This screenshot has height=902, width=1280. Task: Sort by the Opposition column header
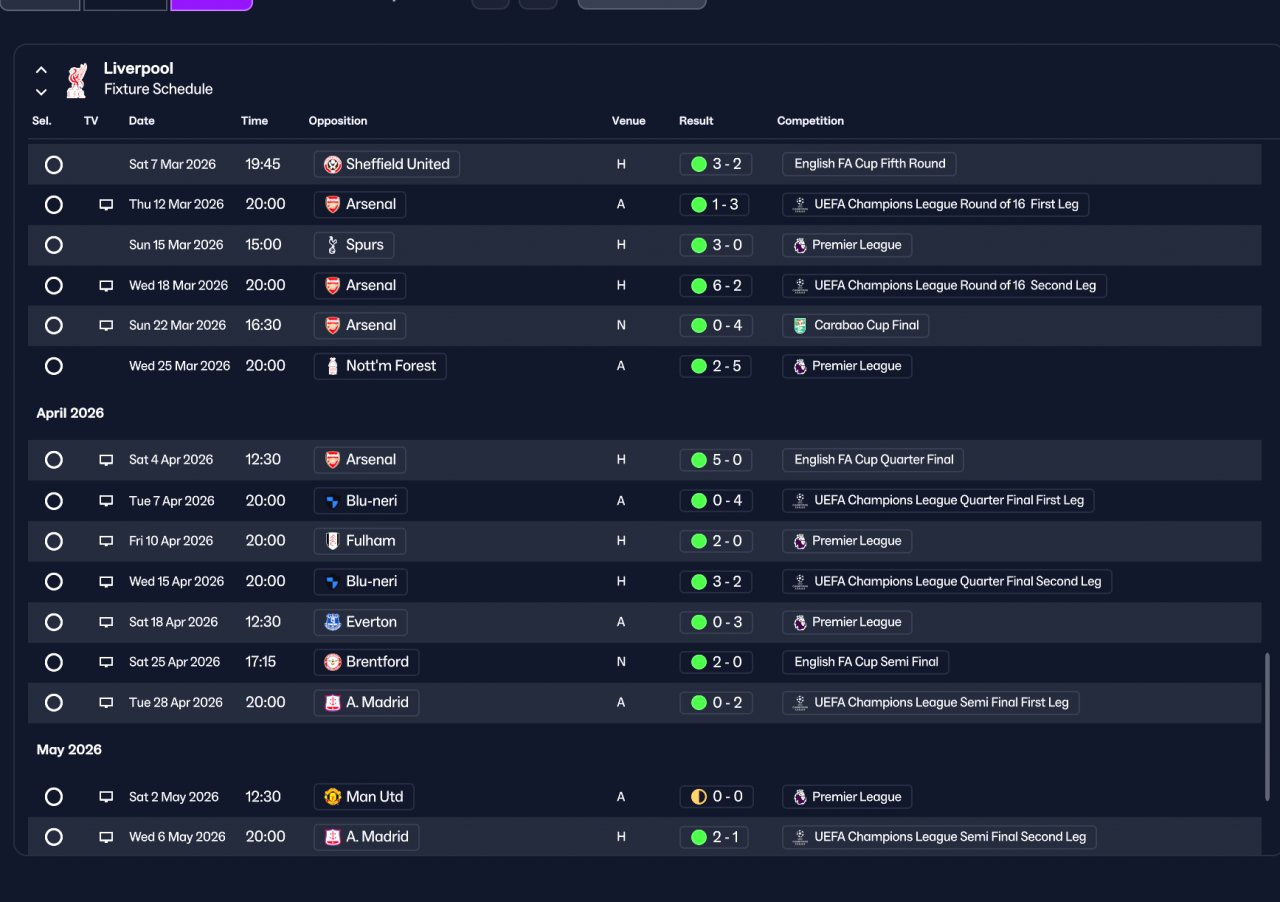tap(338, 121)
